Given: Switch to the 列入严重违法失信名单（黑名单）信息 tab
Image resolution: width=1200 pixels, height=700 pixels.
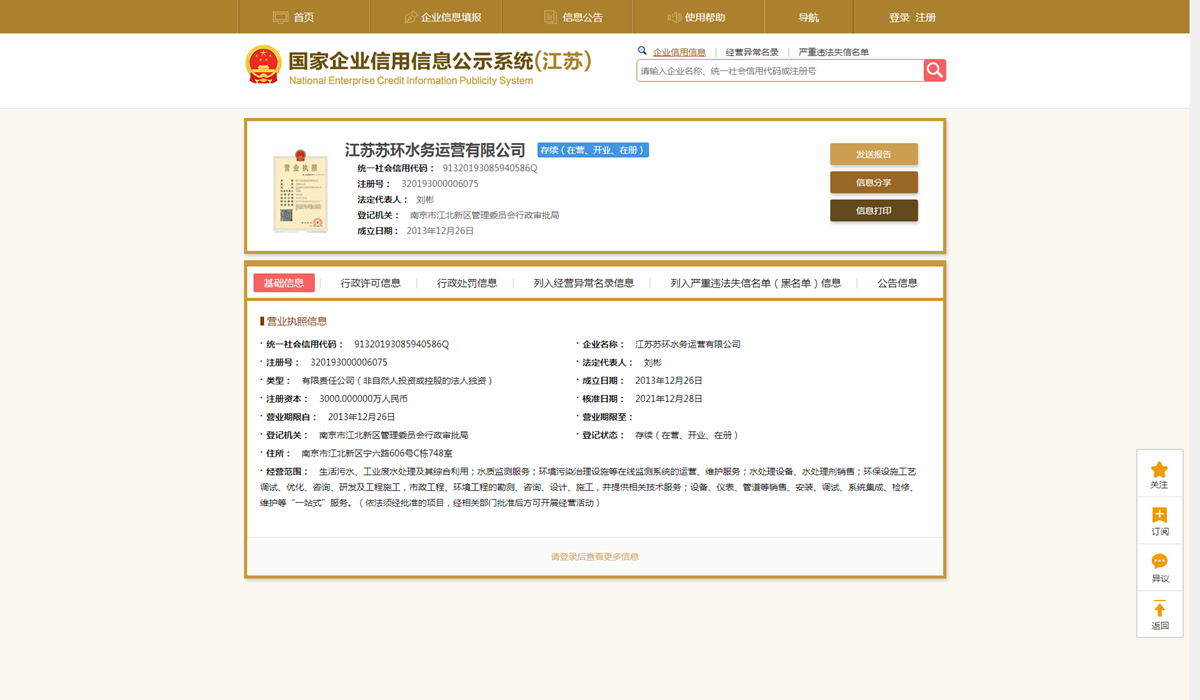Looking at the screenshot, I should click(x=756, y=283).
